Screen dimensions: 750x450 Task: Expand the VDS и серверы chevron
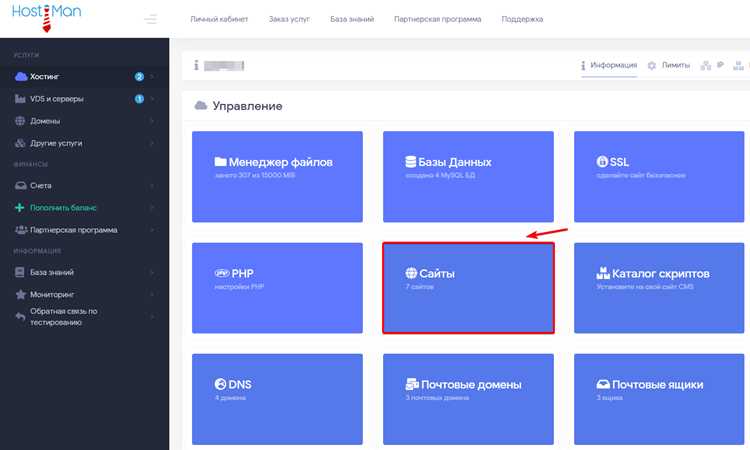pos(152,99)
